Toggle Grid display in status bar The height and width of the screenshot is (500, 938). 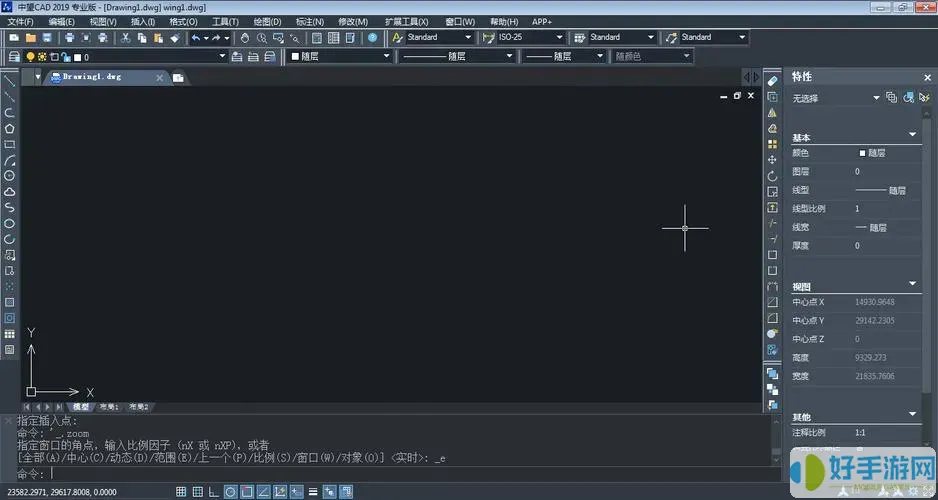197,492
